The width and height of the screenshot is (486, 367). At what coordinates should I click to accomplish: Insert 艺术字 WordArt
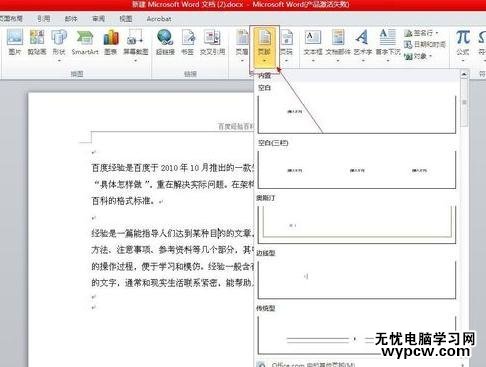(x=362, y=45)
